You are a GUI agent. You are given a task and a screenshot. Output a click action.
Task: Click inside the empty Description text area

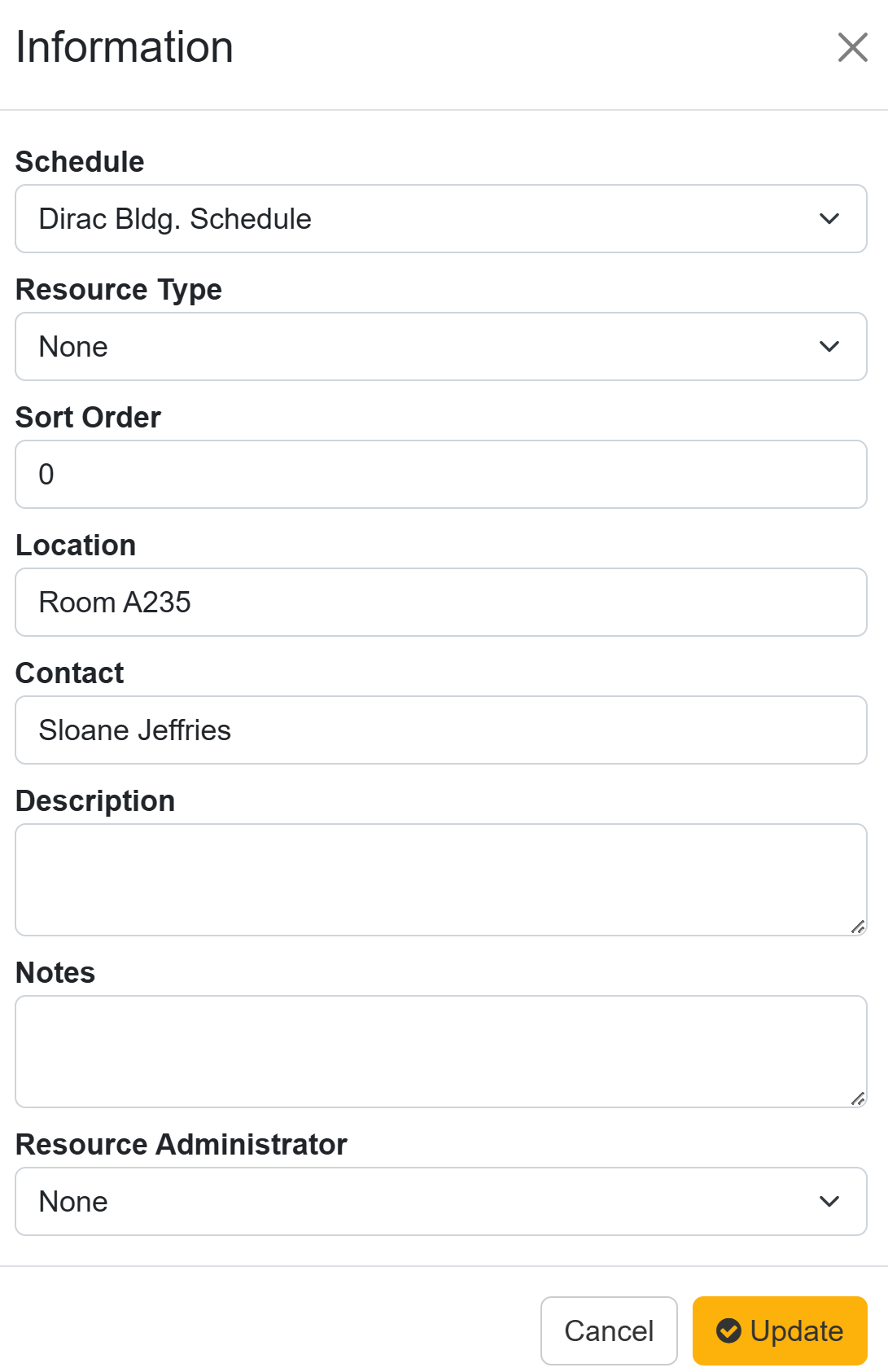[440, 879]
